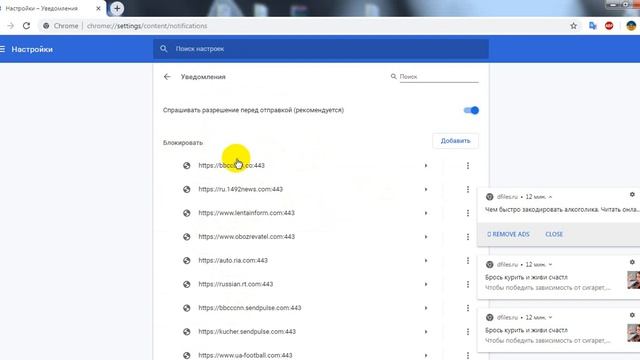Expand site details arrow for russian.rt.com
This screenshot has height=360, width=640.
click(426, 284)
